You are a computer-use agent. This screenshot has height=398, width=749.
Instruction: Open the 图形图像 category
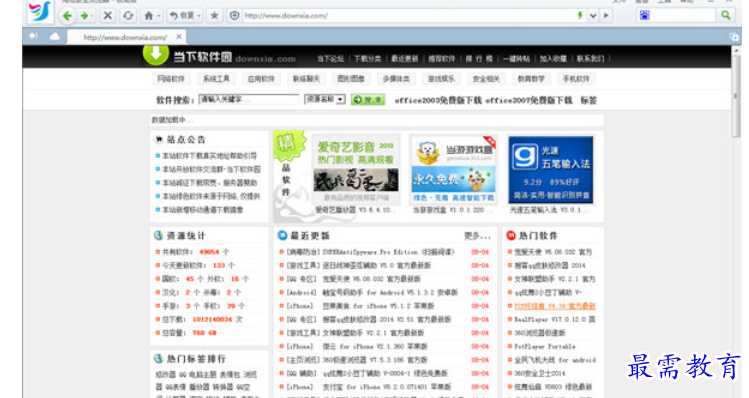coord(351,79)
